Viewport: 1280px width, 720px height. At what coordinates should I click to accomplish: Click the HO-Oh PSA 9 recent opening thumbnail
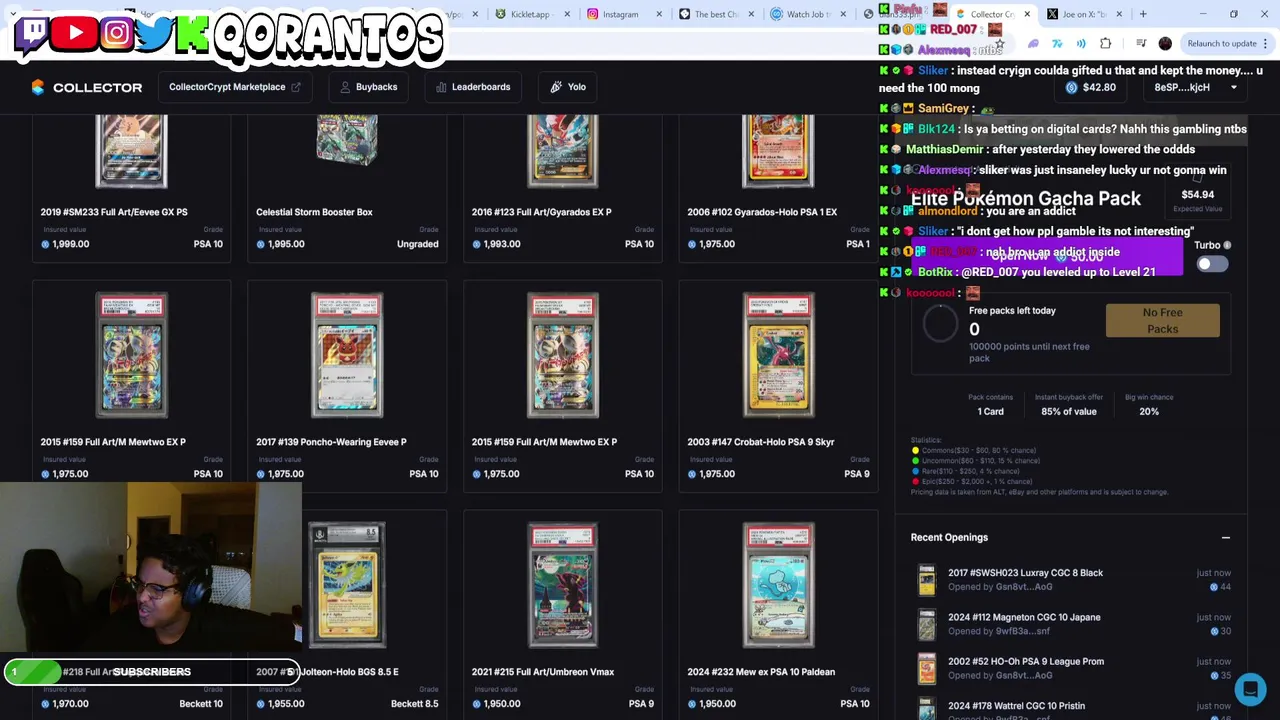pyautogui.click(x=927, y=669)
